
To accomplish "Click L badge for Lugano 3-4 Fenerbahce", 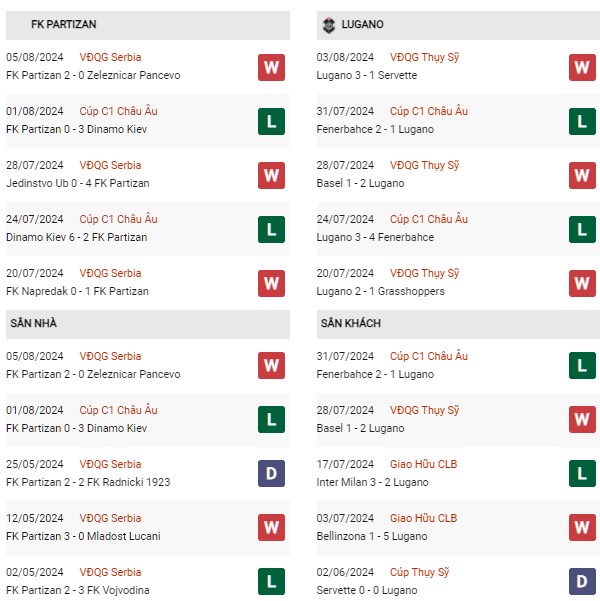I will click(582, 230).
